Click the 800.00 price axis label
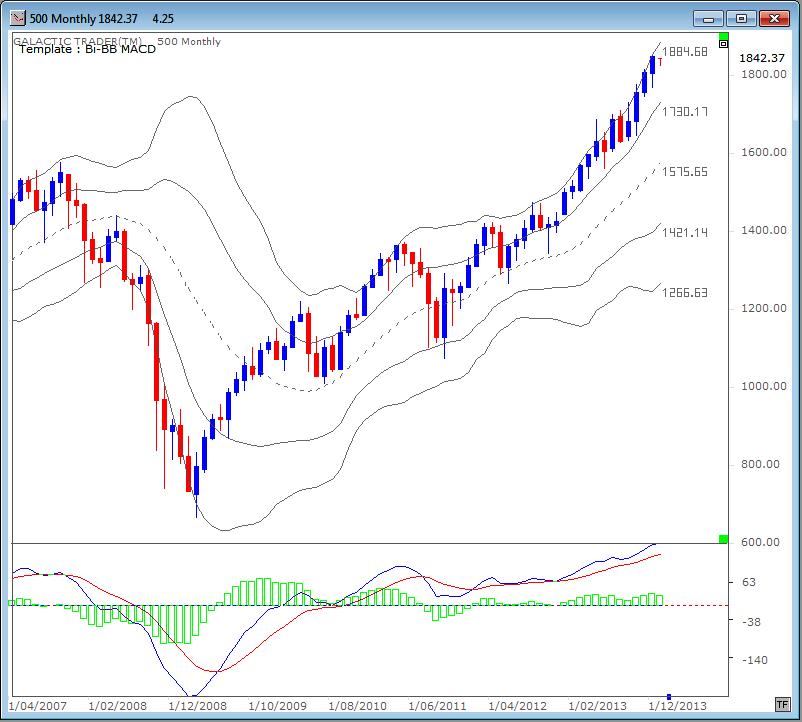 pyautogui.click(x=761, y=464)
